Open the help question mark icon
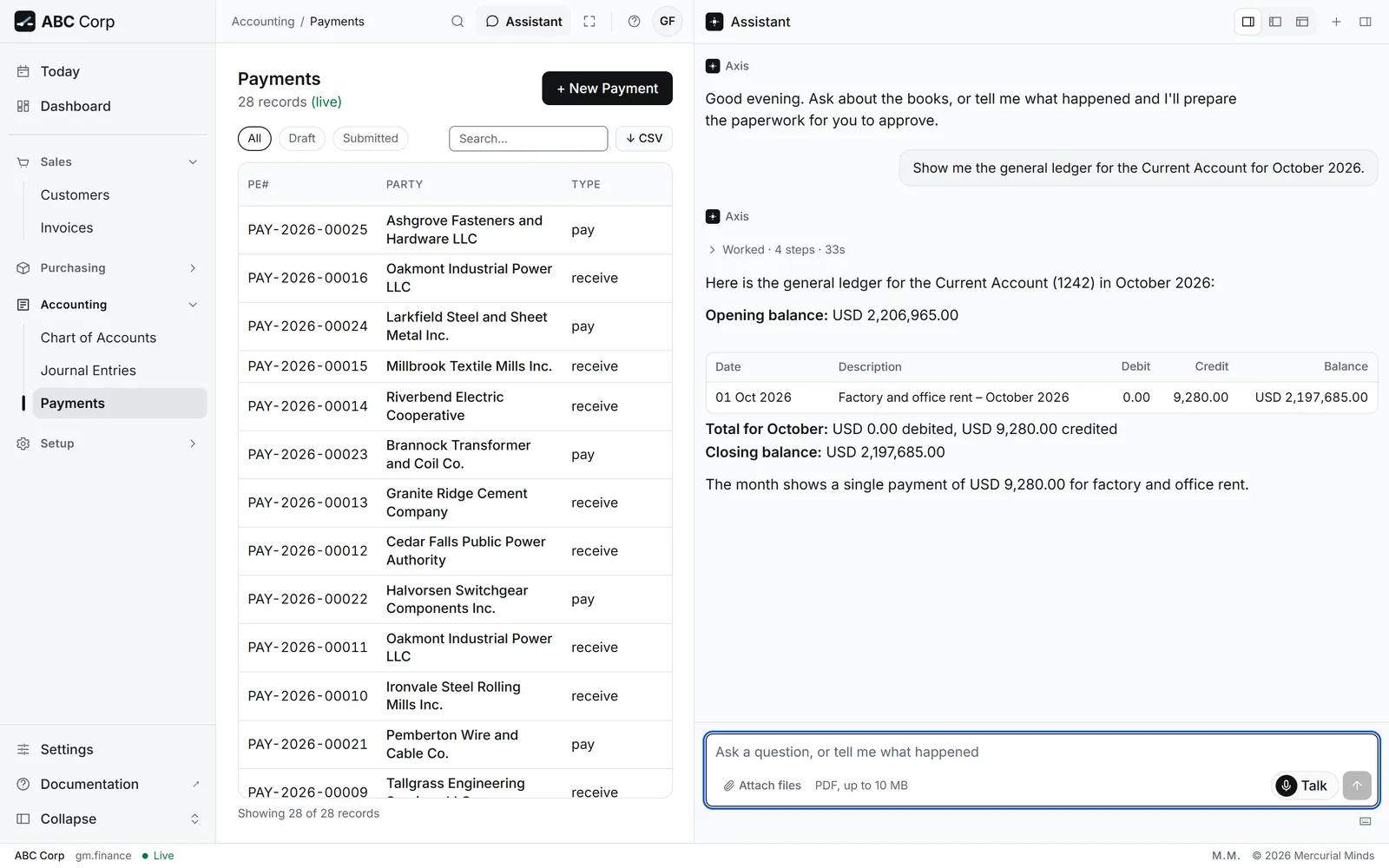The height and width of the screenshot is (868, 1389). coord(635,22)
